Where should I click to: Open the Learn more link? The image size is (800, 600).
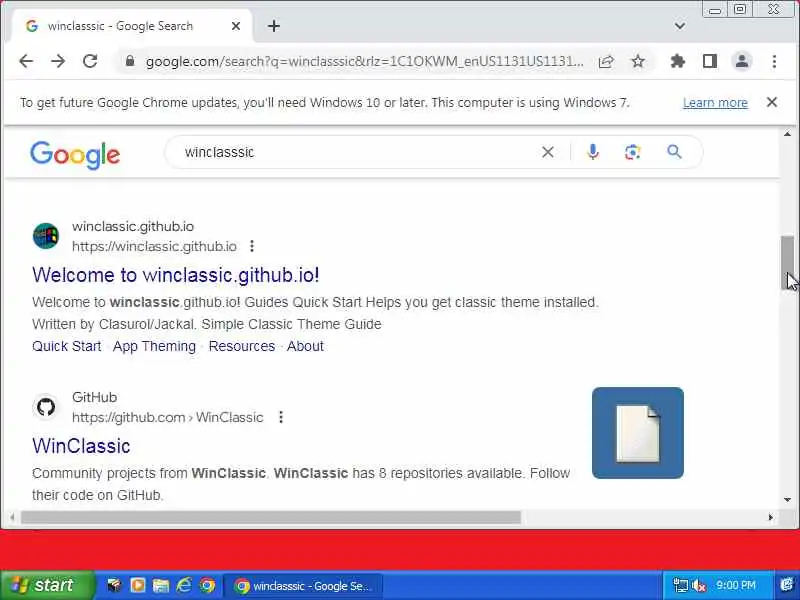(x=715, y=103)
